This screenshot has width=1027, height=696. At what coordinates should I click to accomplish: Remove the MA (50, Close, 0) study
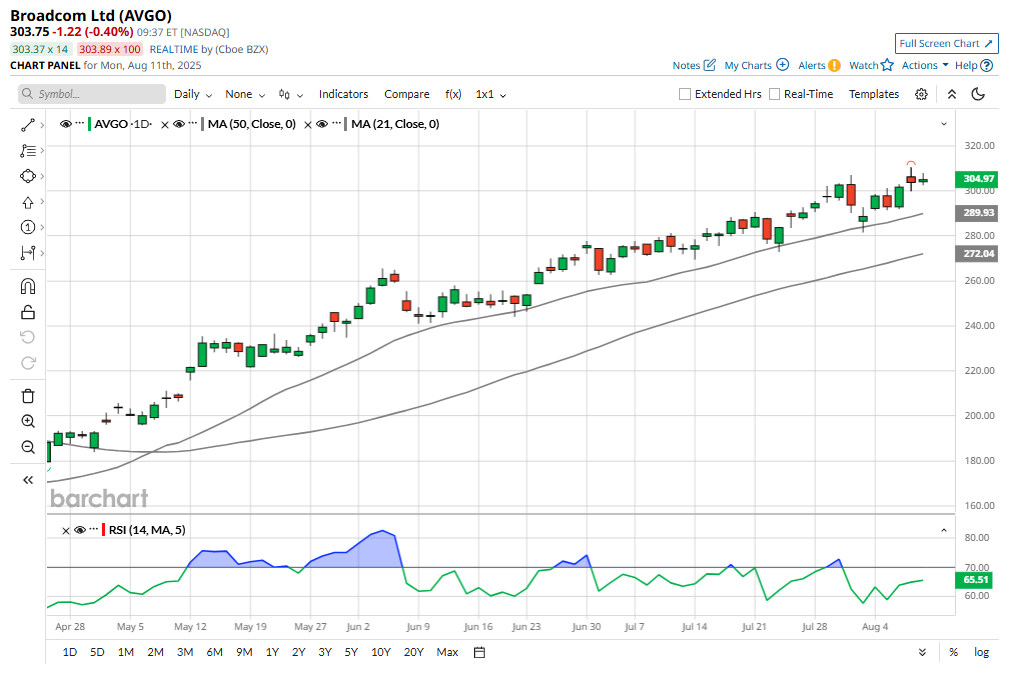point(165,124)
